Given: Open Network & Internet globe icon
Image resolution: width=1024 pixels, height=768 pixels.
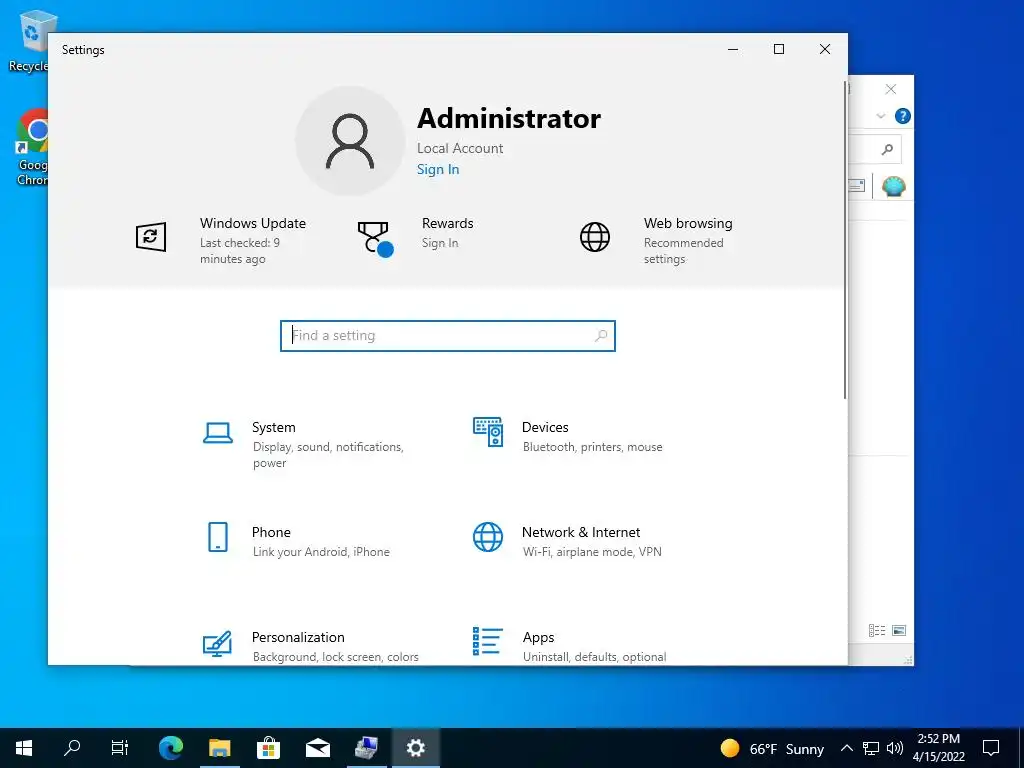Looking at the screenshot, I should pos(488,537).
